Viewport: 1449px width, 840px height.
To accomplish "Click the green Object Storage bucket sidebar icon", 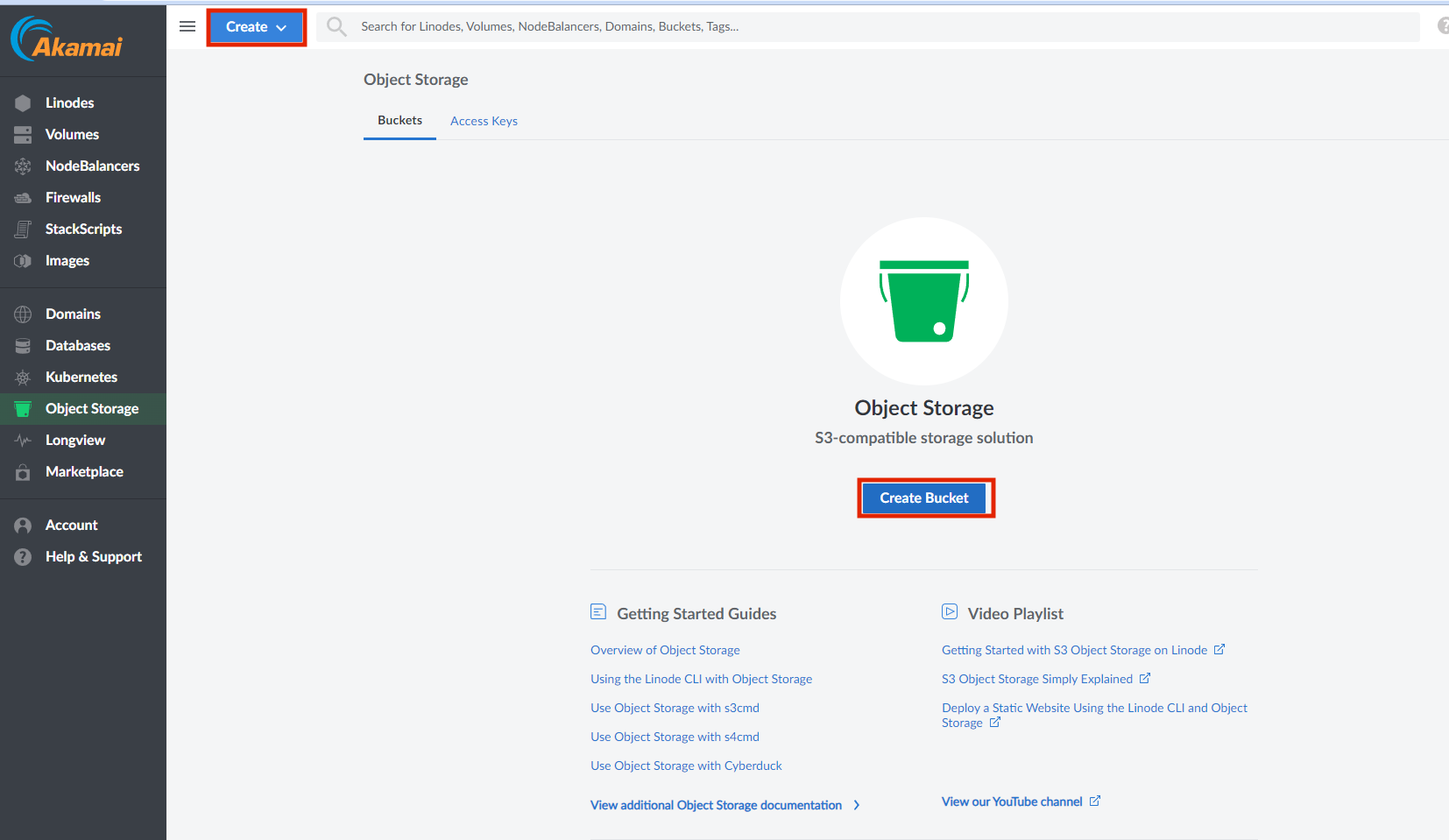I will pos(23,409).
